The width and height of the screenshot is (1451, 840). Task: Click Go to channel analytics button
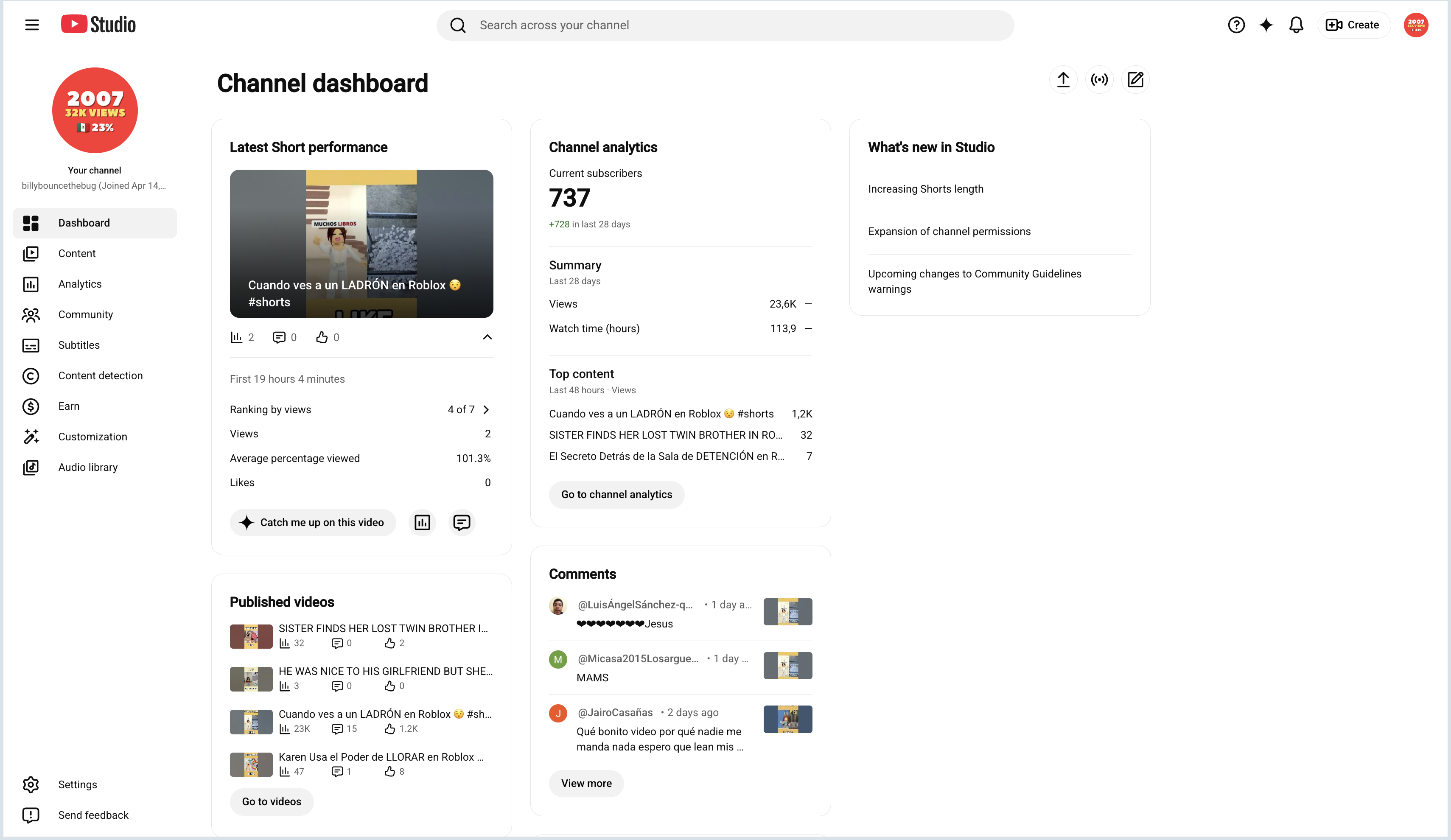[617, 495]
